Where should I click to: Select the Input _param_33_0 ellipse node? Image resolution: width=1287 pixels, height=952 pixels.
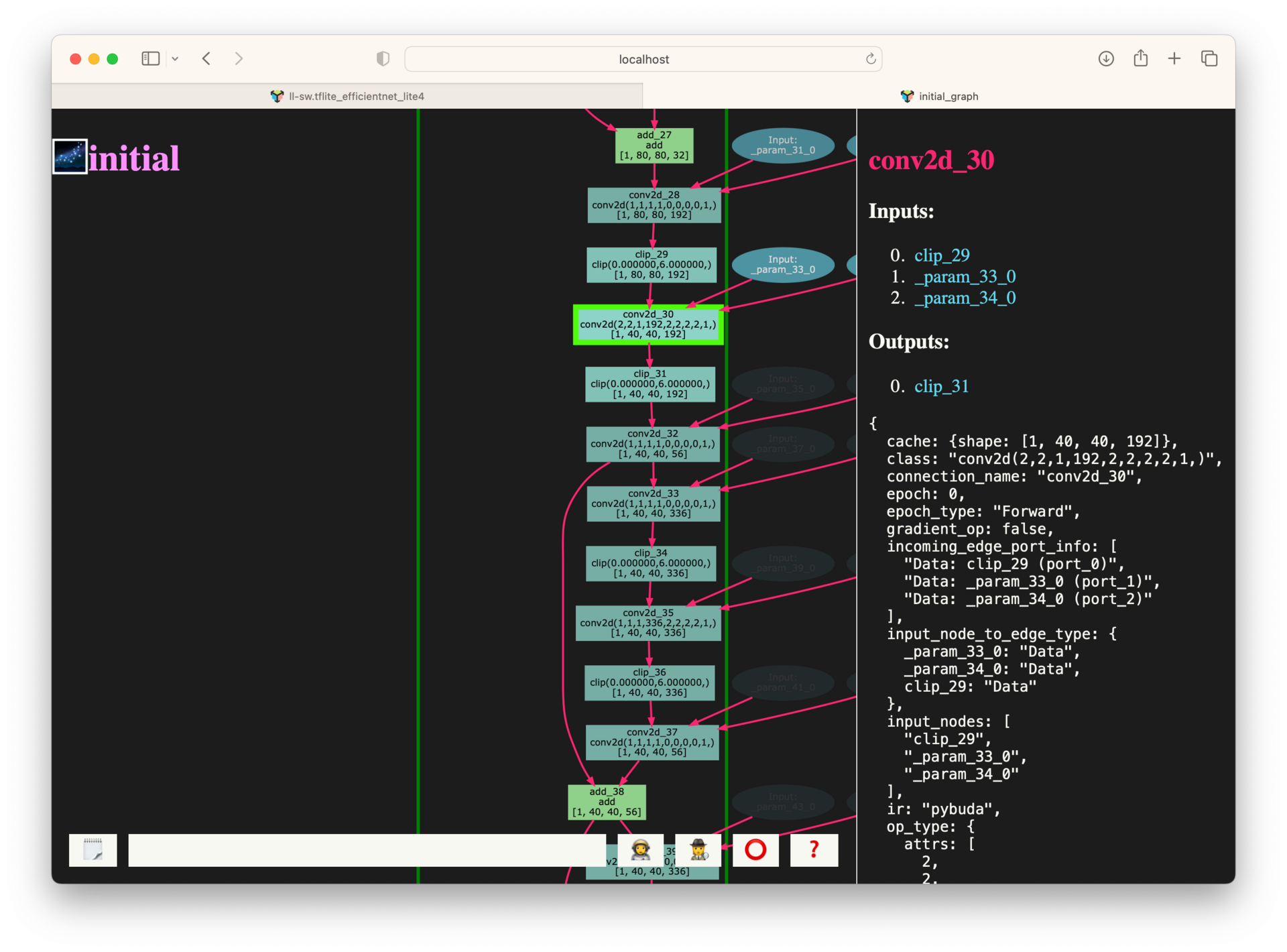click(781, 263)
